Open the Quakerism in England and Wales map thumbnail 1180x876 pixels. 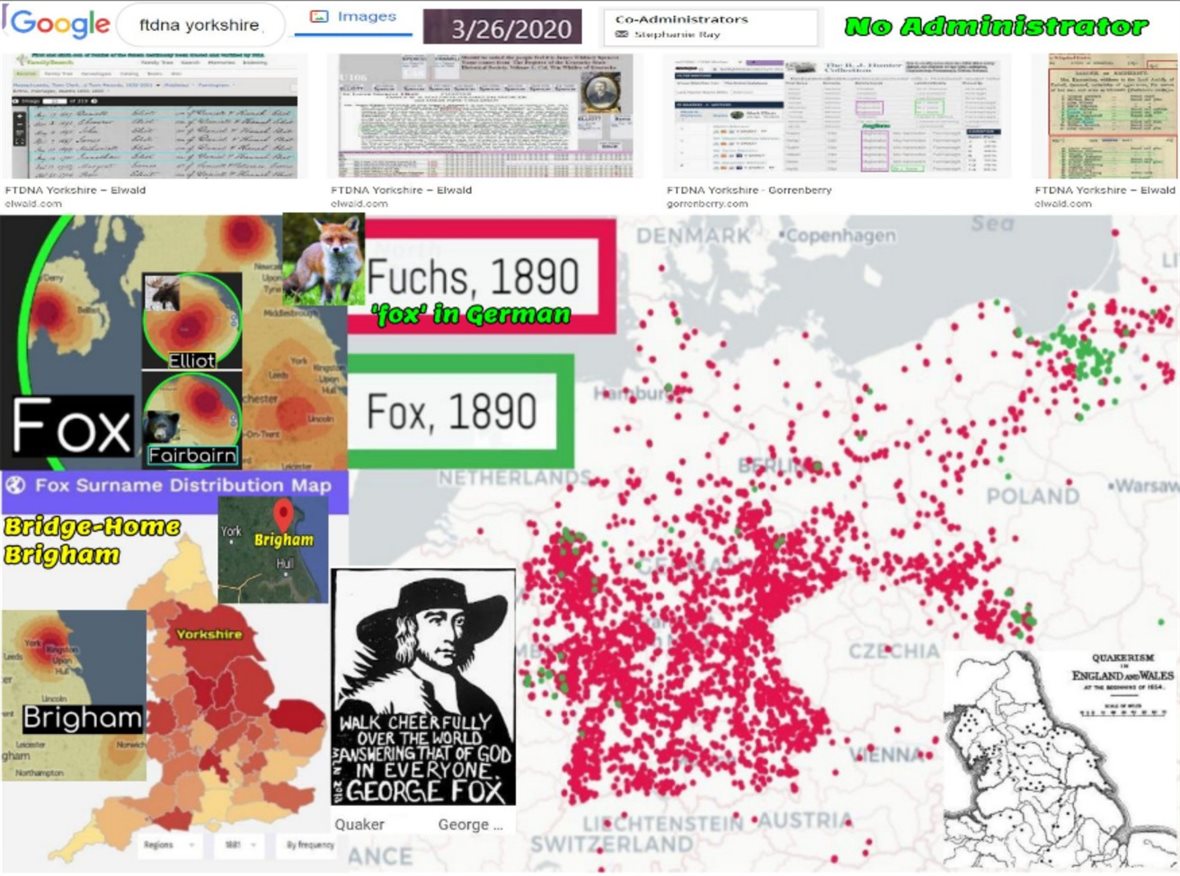1061,758
